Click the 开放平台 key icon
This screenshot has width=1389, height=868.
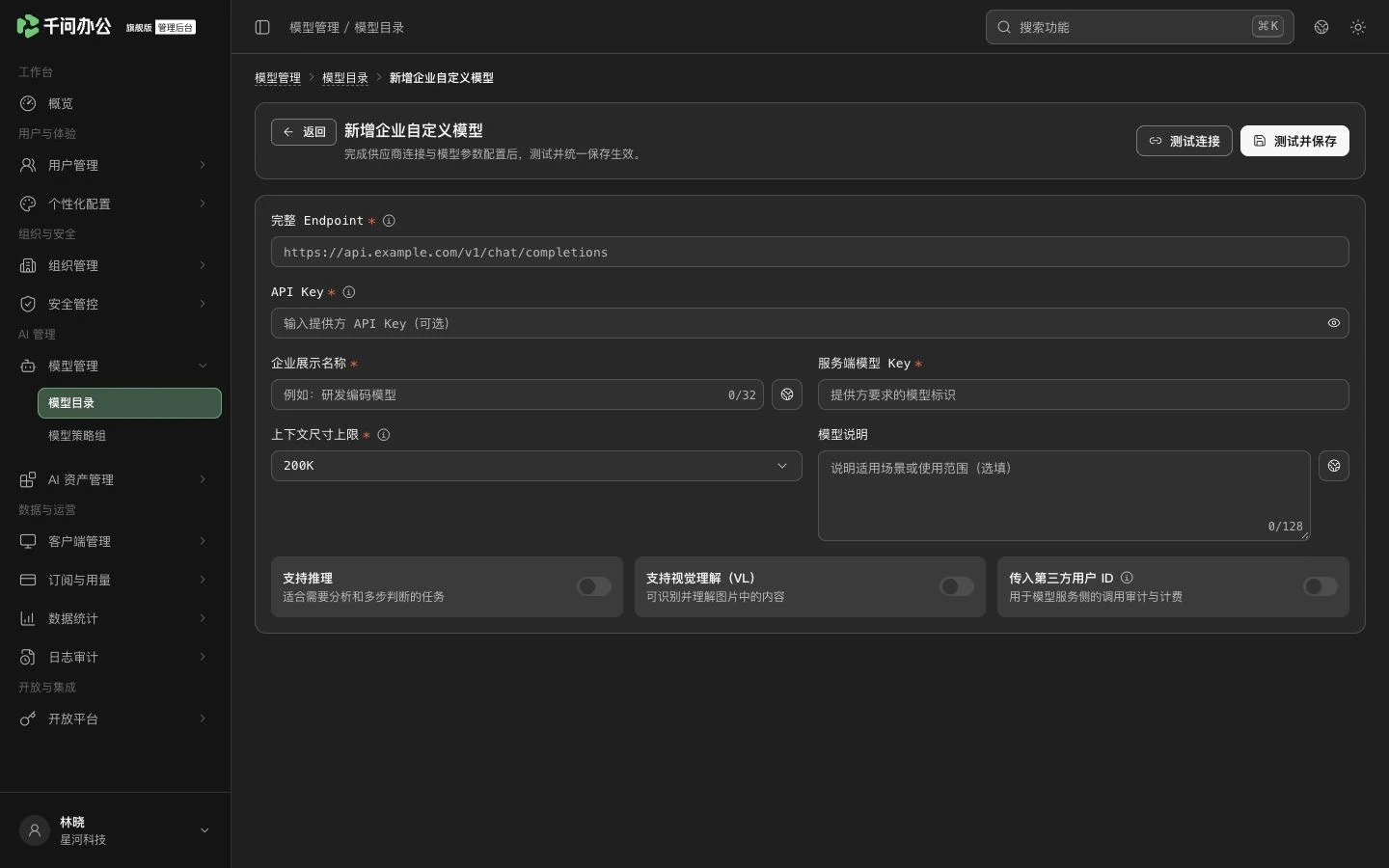click(28, 719)
